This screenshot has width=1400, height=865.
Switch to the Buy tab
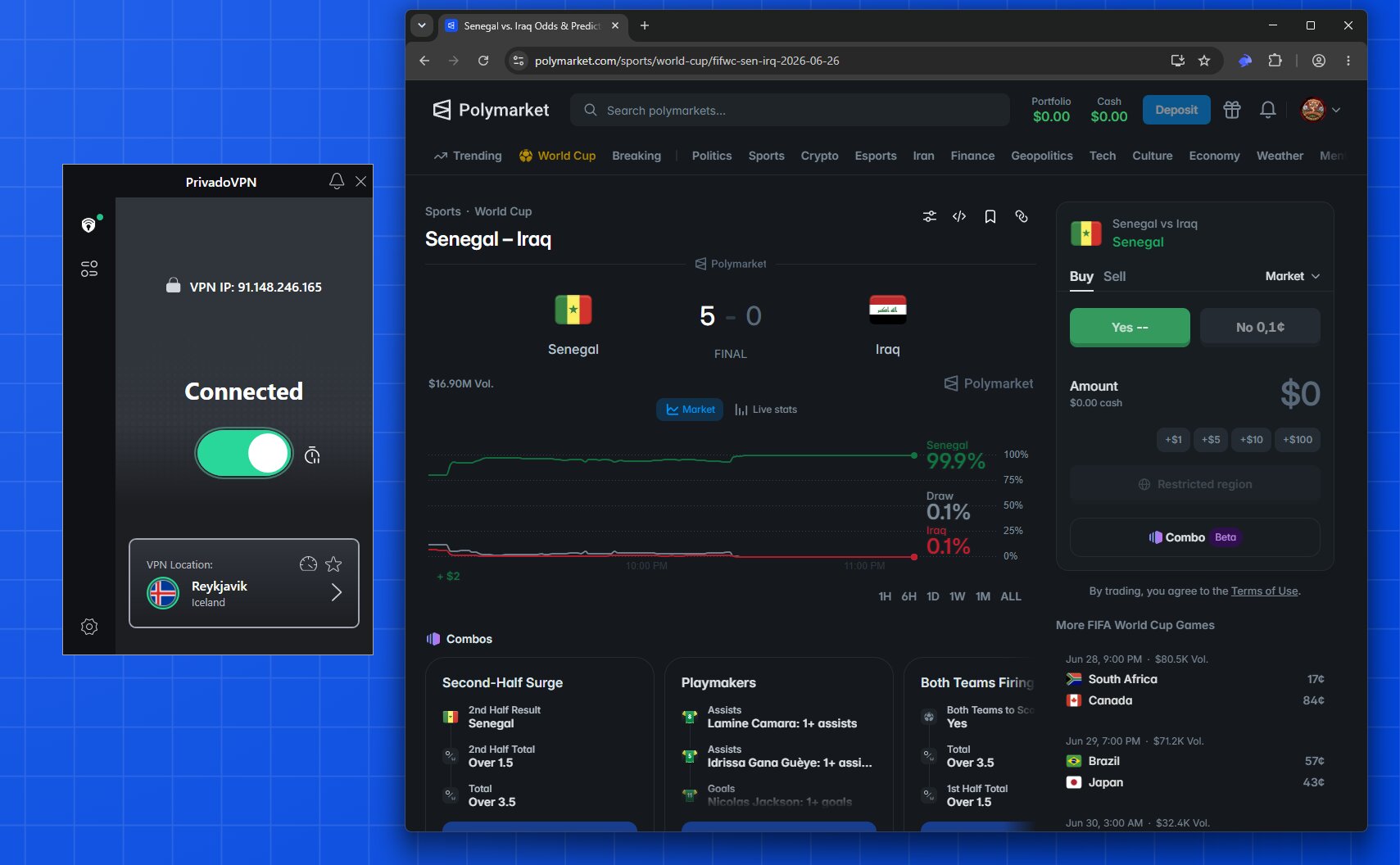click(x=1081, y=277)
